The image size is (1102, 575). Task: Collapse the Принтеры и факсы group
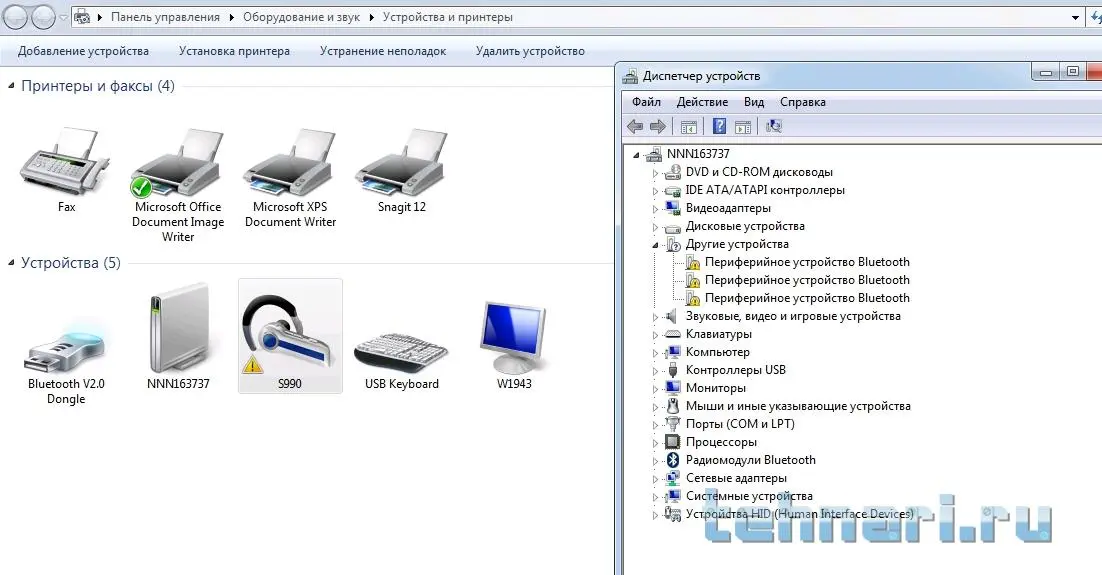point(11,86)
